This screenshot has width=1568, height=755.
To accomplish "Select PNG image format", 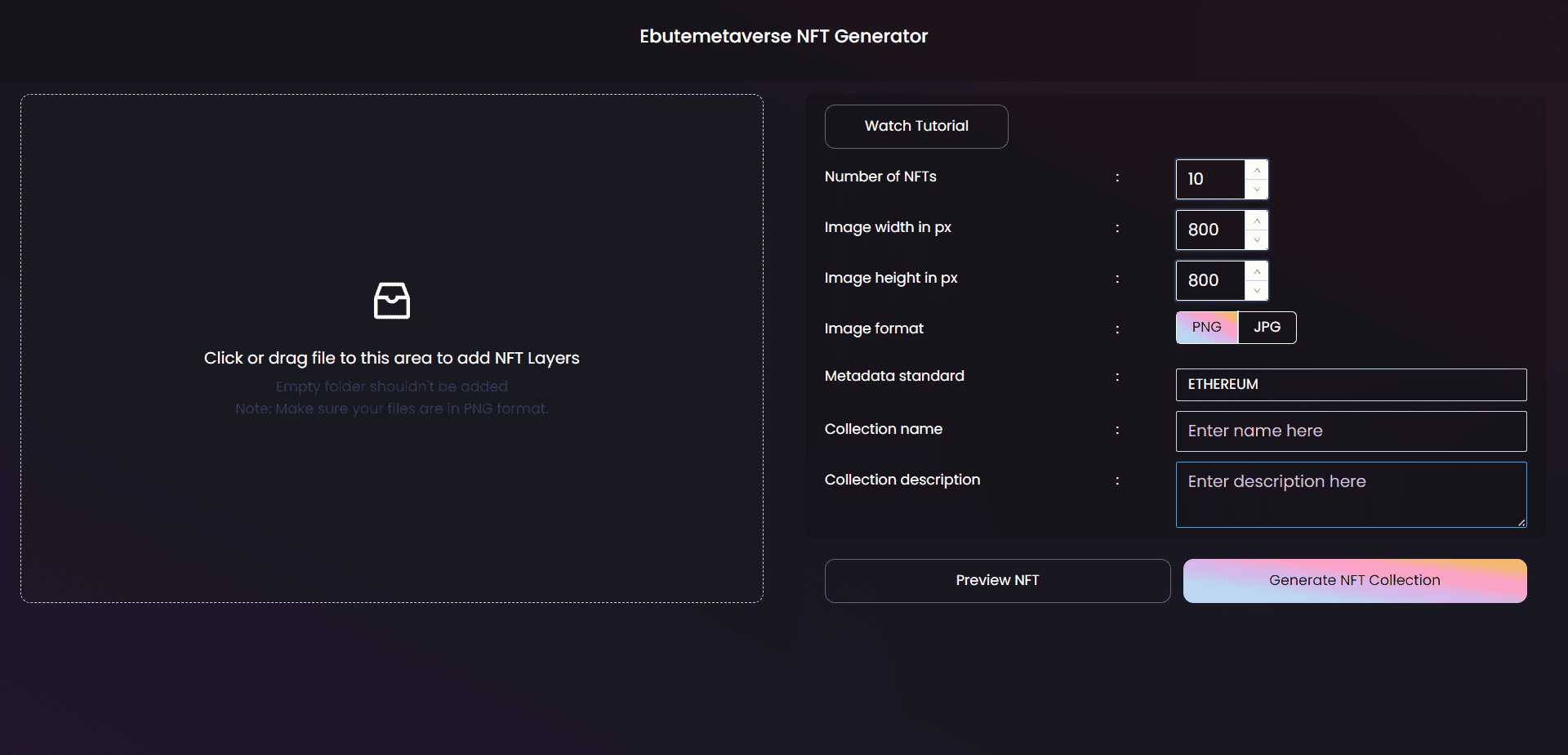I will 1206,327.
